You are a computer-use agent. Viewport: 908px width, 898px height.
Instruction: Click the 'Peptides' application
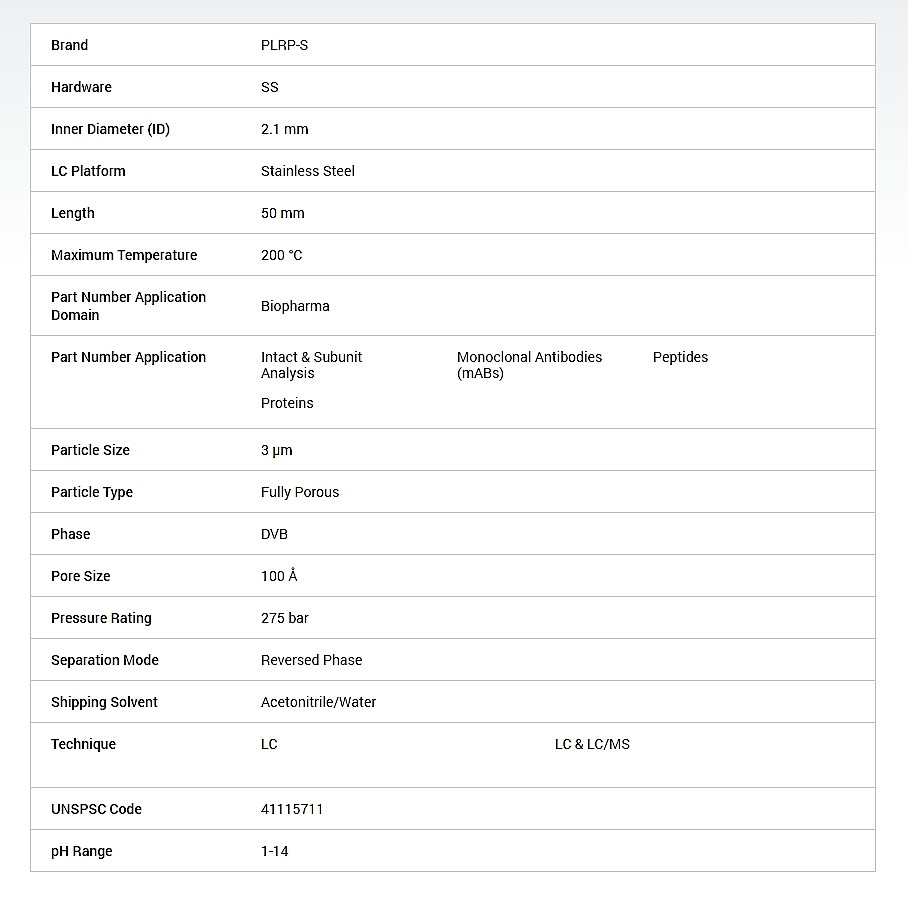pyautogui.click(x=680, y=357)
